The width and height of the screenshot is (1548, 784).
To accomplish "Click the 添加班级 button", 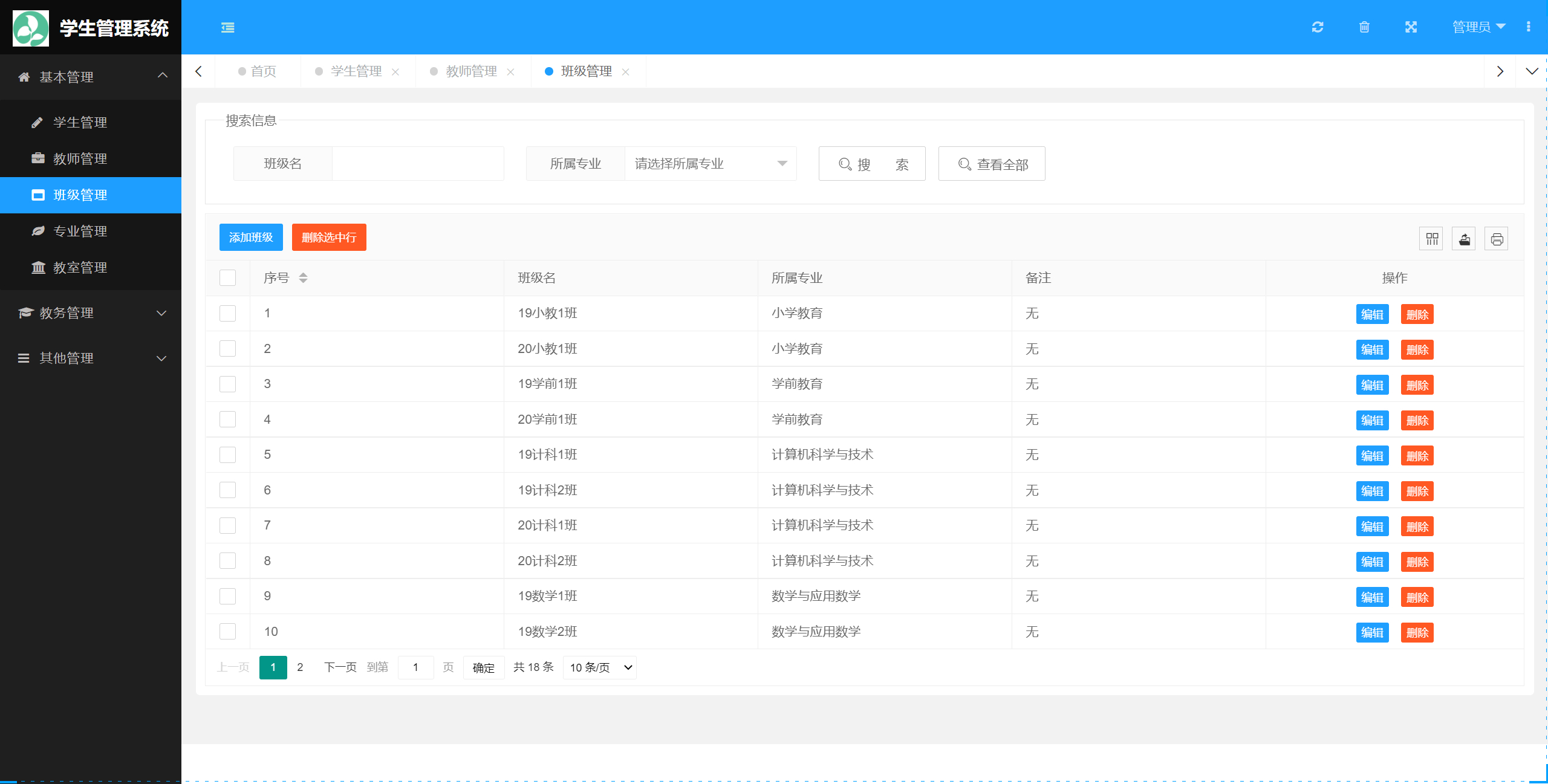I will (x=251, y=238).
